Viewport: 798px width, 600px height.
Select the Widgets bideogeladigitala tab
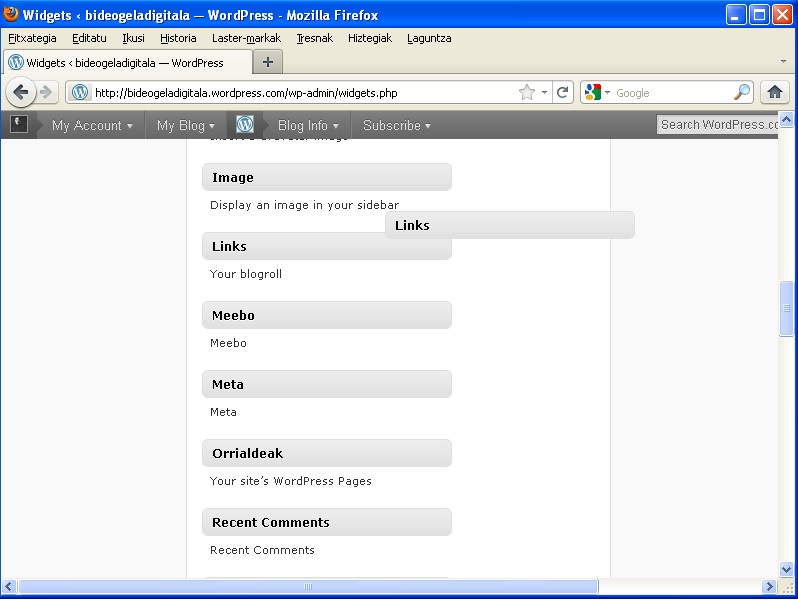(x=127, y=63)
